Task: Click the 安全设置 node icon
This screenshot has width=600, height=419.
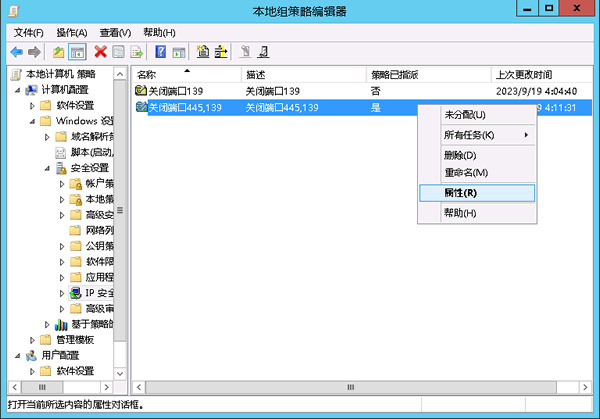Action: tap(61, 168)
